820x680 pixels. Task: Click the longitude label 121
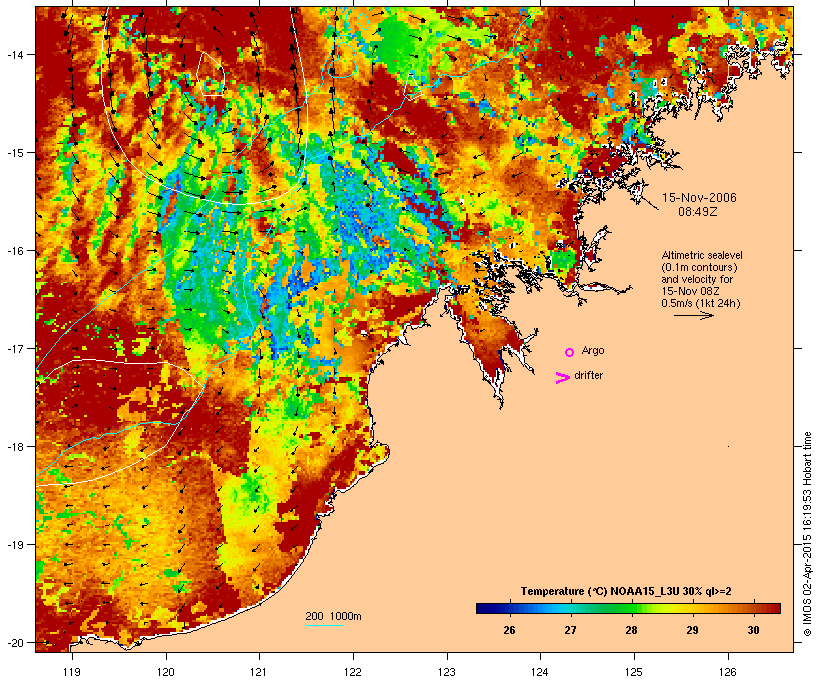(x=259, y=672)
